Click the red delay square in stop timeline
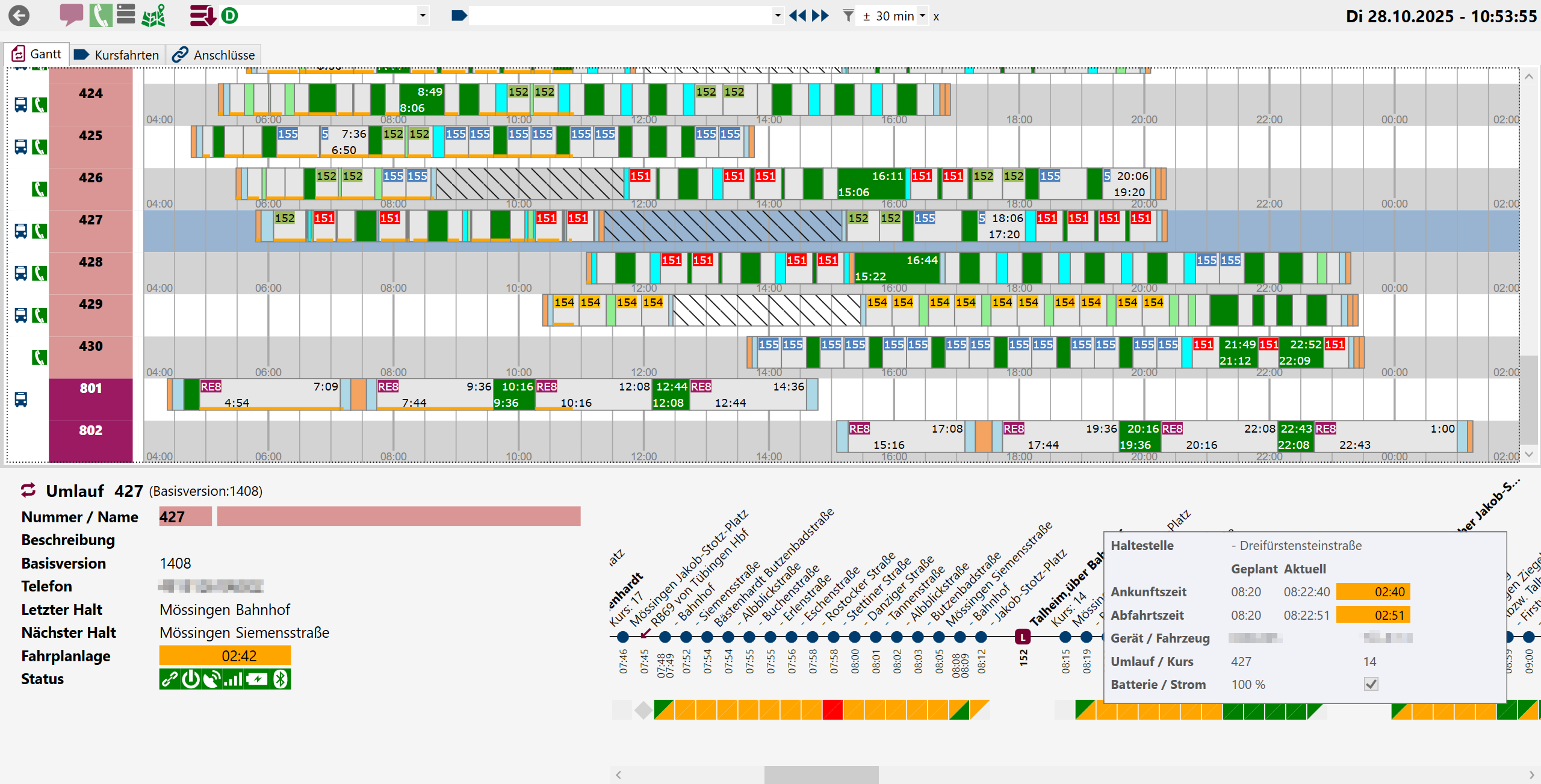Viewport: 1541px width, 784px height. click(x=833, y=710)
